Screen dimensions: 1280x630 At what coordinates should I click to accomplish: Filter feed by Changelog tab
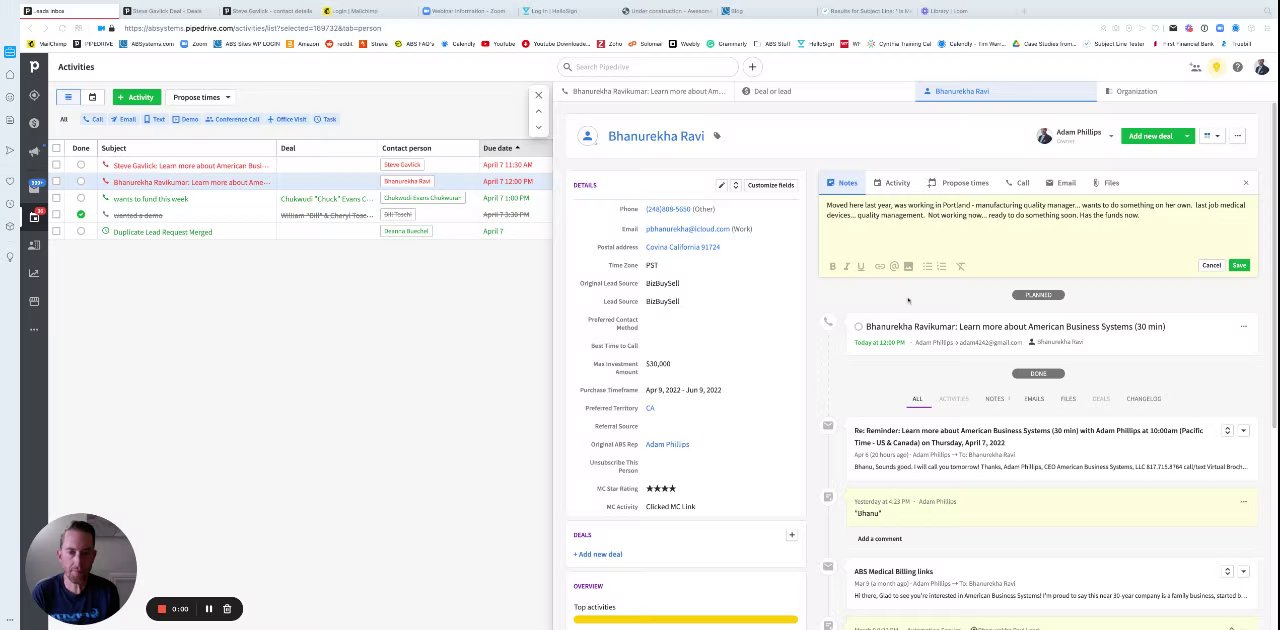point(1143,399)
